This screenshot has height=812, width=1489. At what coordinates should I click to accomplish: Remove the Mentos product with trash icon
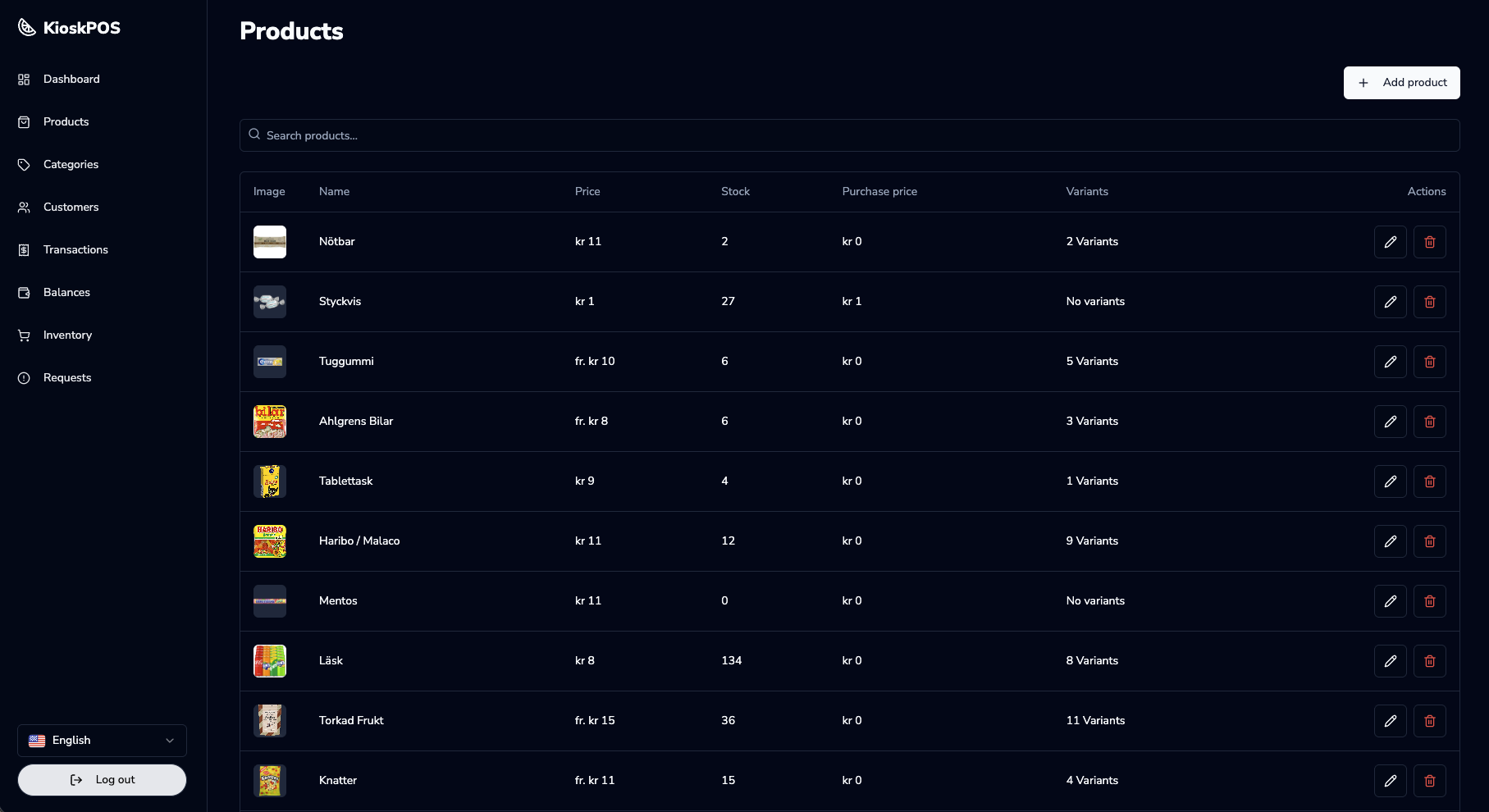coord(1429,601)
